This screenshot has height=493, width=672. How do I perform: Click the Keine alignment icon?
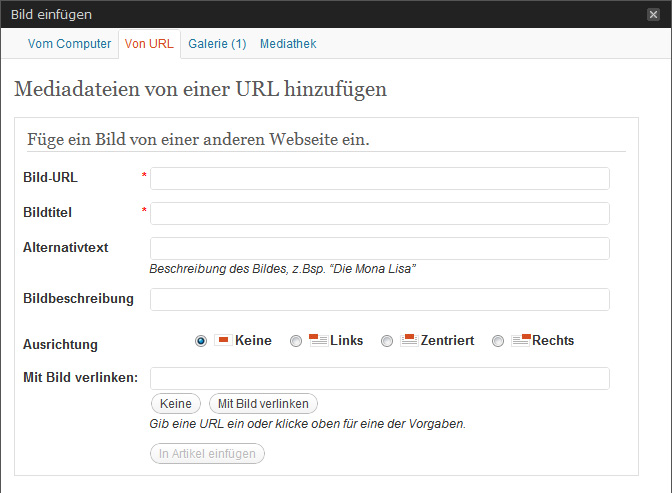(x=223, y=340)
